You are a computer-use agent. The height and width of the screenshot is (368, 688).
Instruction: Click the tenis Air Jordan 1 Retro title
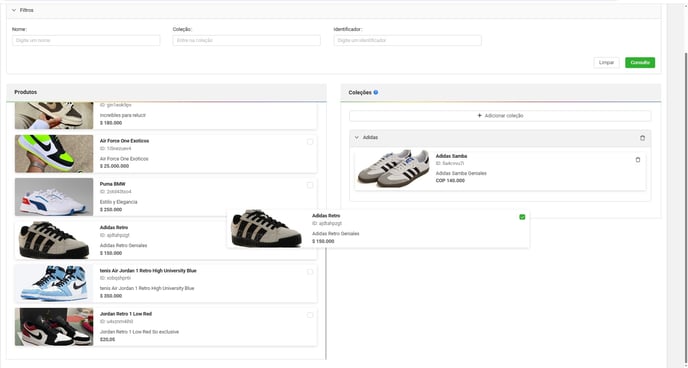coord(148,271)
